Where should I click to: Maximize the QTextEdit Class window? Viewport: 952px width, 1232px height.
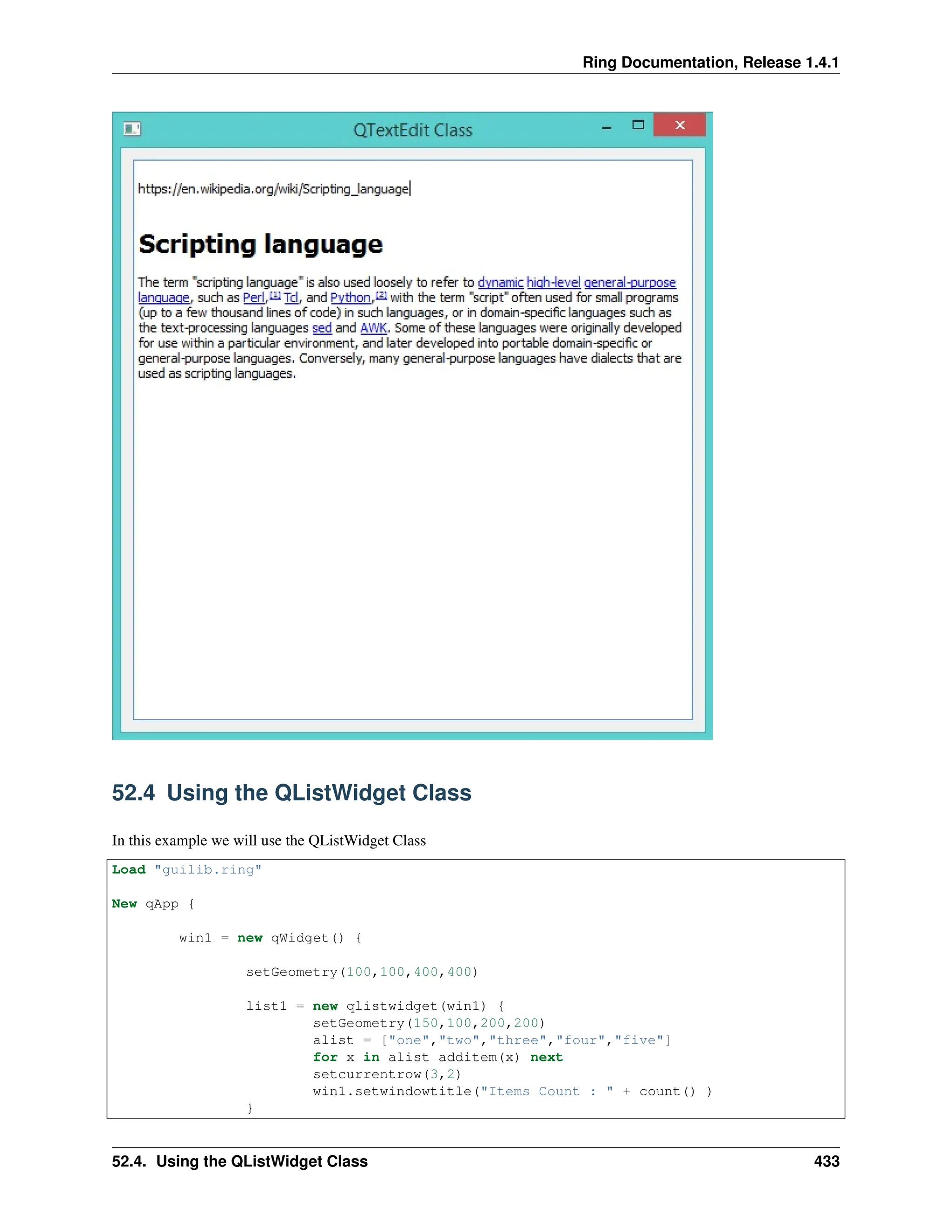(x=638, y=125)
